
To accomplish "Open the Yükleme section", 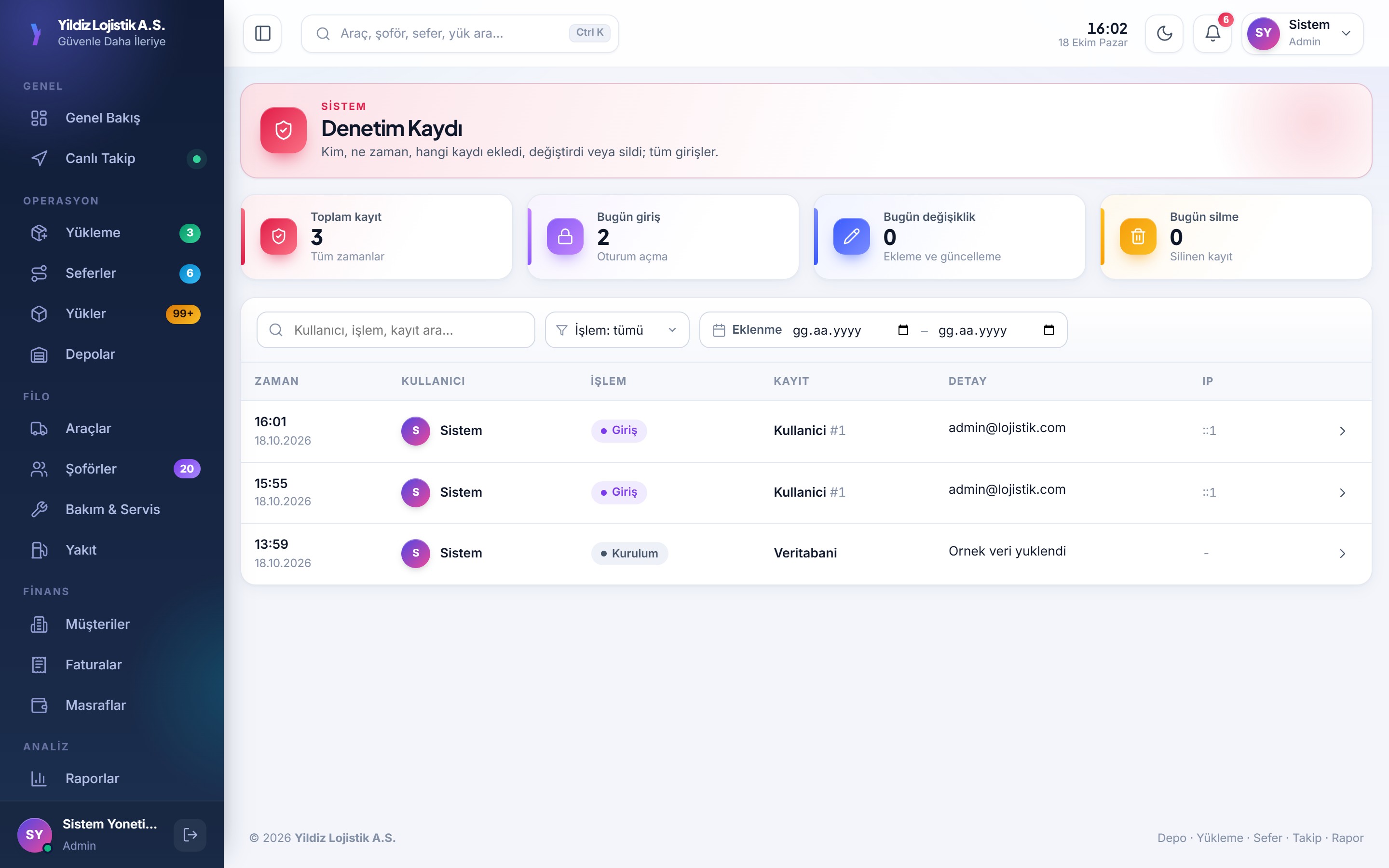I will coord(112,232).
